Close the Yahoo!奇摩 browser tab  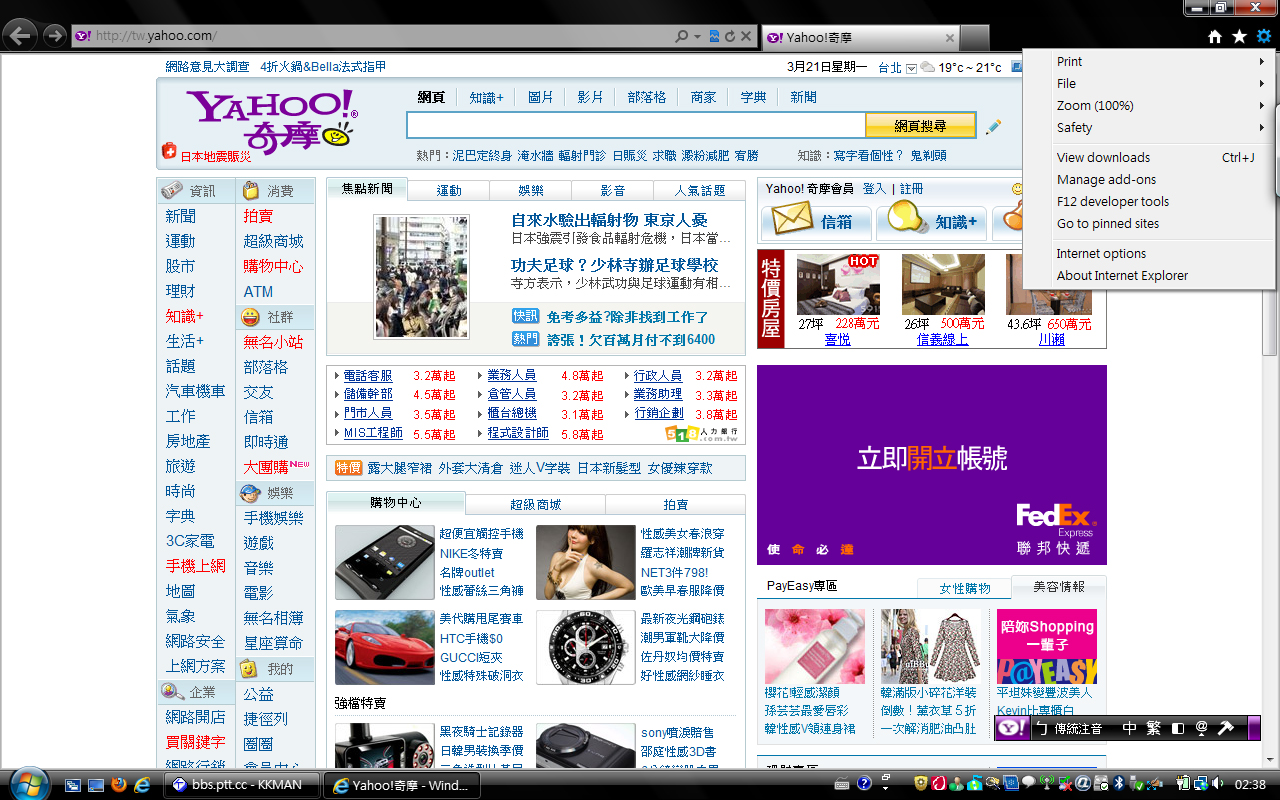coord(950,38)
